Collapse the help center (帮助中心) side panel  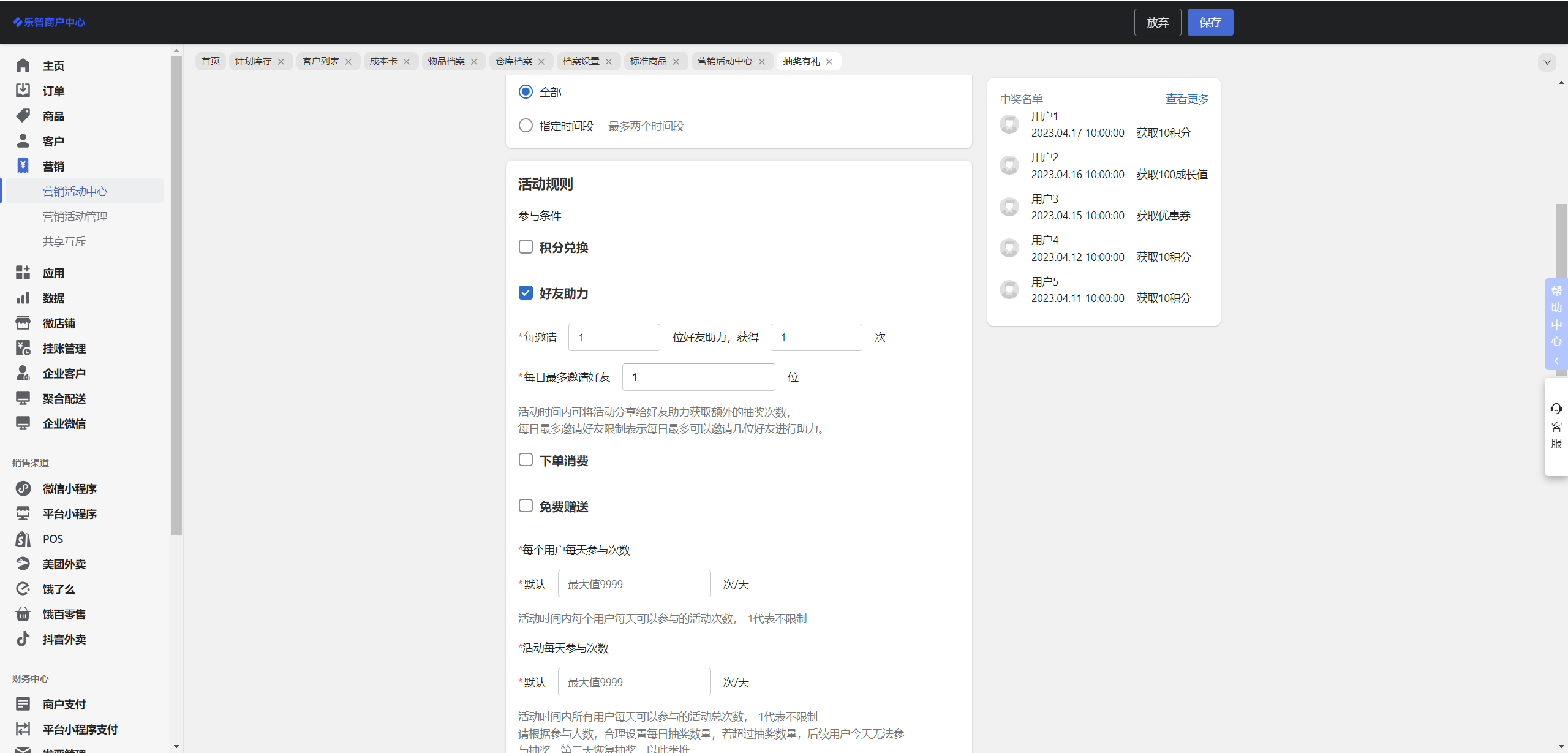click(x=1556, y=361)
